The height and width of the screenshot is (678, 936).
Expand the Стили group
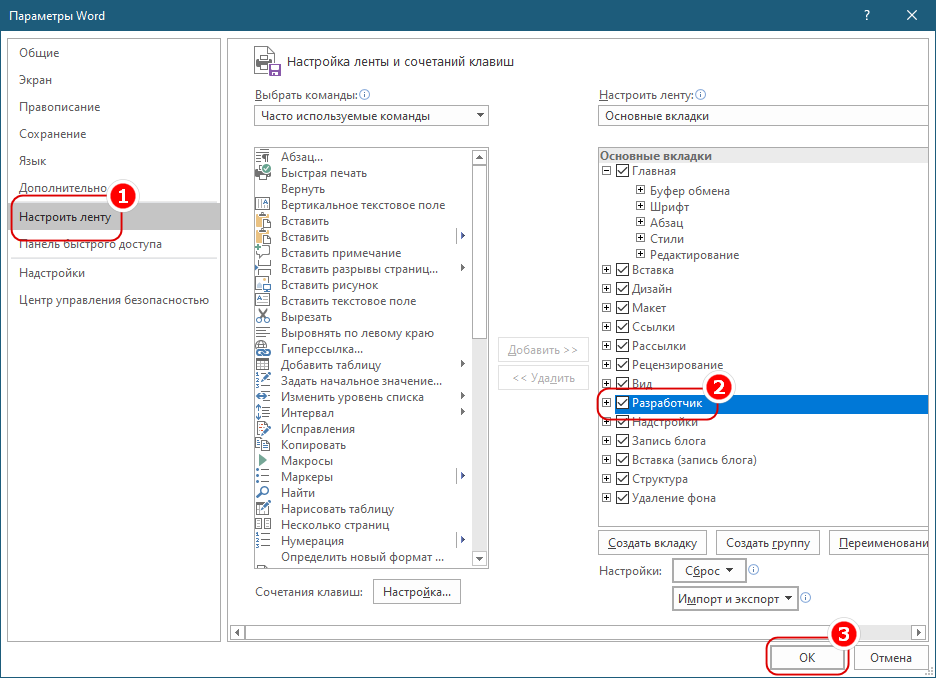click(641, 238)
